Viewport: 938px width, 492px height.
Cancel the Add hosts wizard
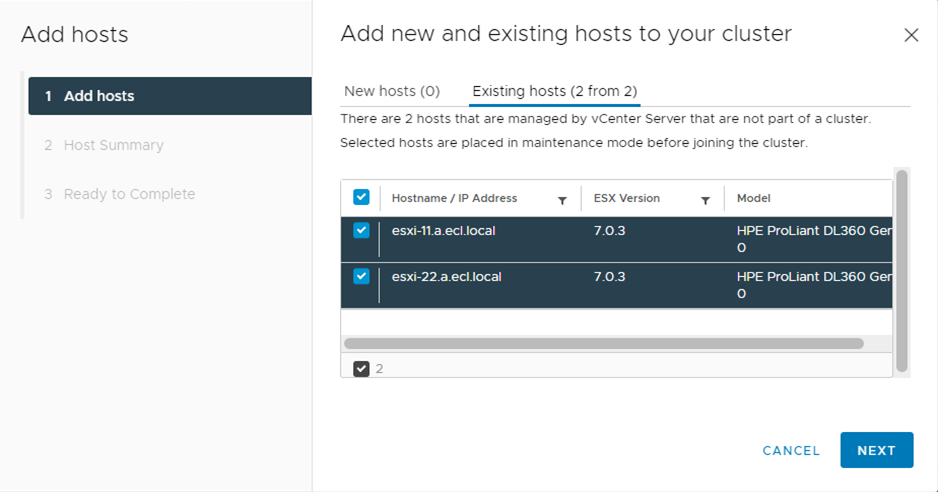coord(791,450)
